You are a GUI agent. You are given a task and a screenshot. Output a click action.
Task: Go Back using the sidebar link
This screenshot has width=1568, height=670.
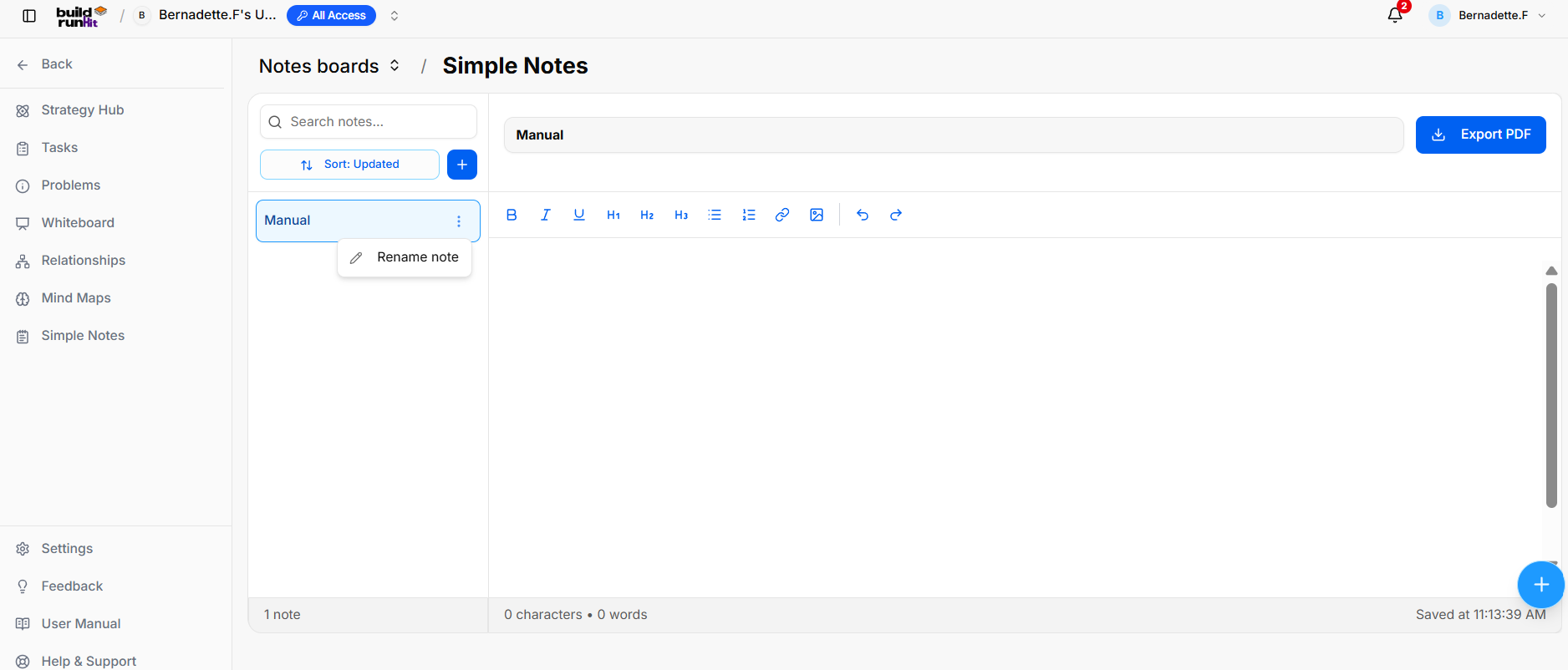(x=57, y=64)
